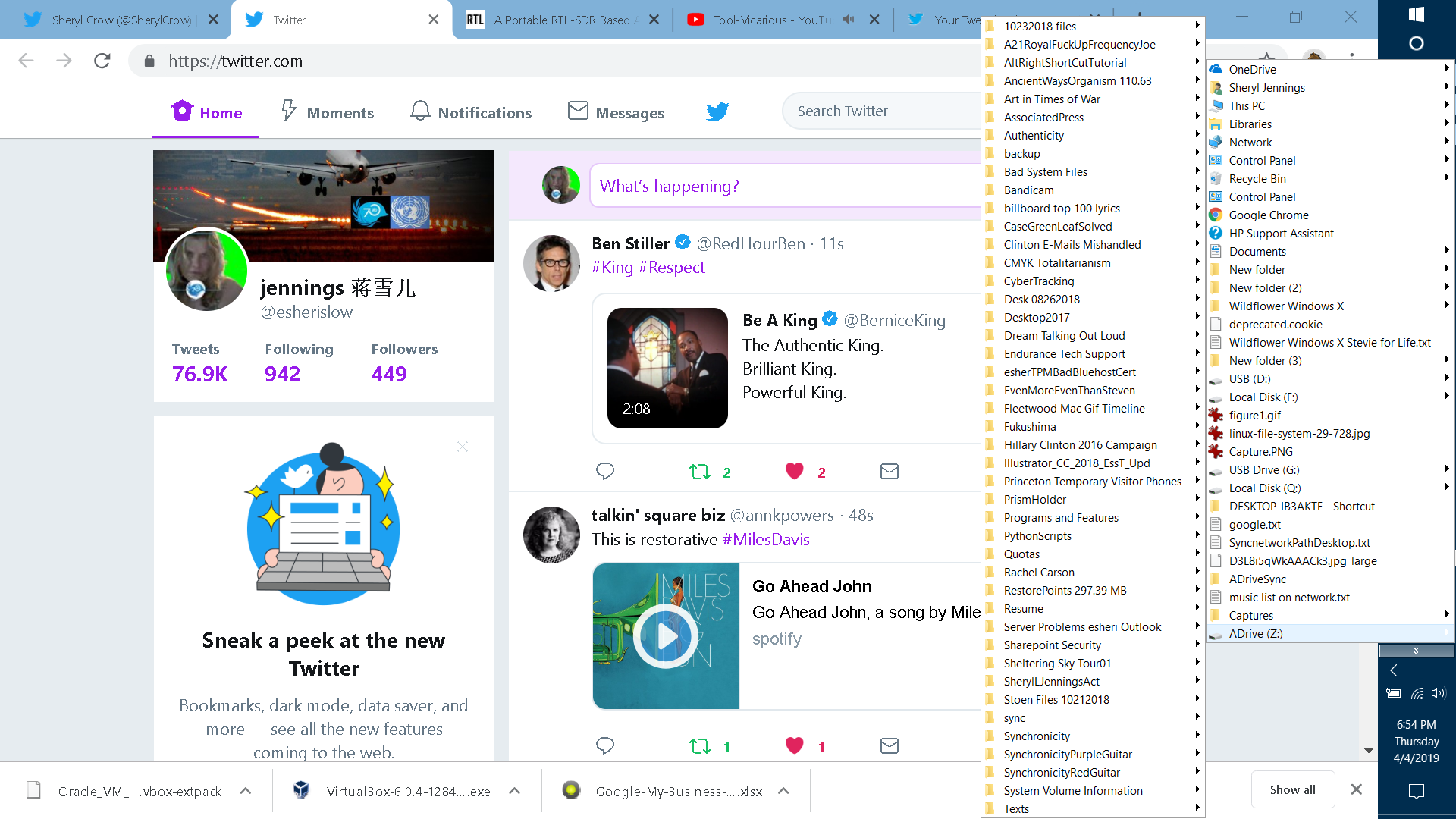Open network wifi icon in tray

click(1417, 693)
